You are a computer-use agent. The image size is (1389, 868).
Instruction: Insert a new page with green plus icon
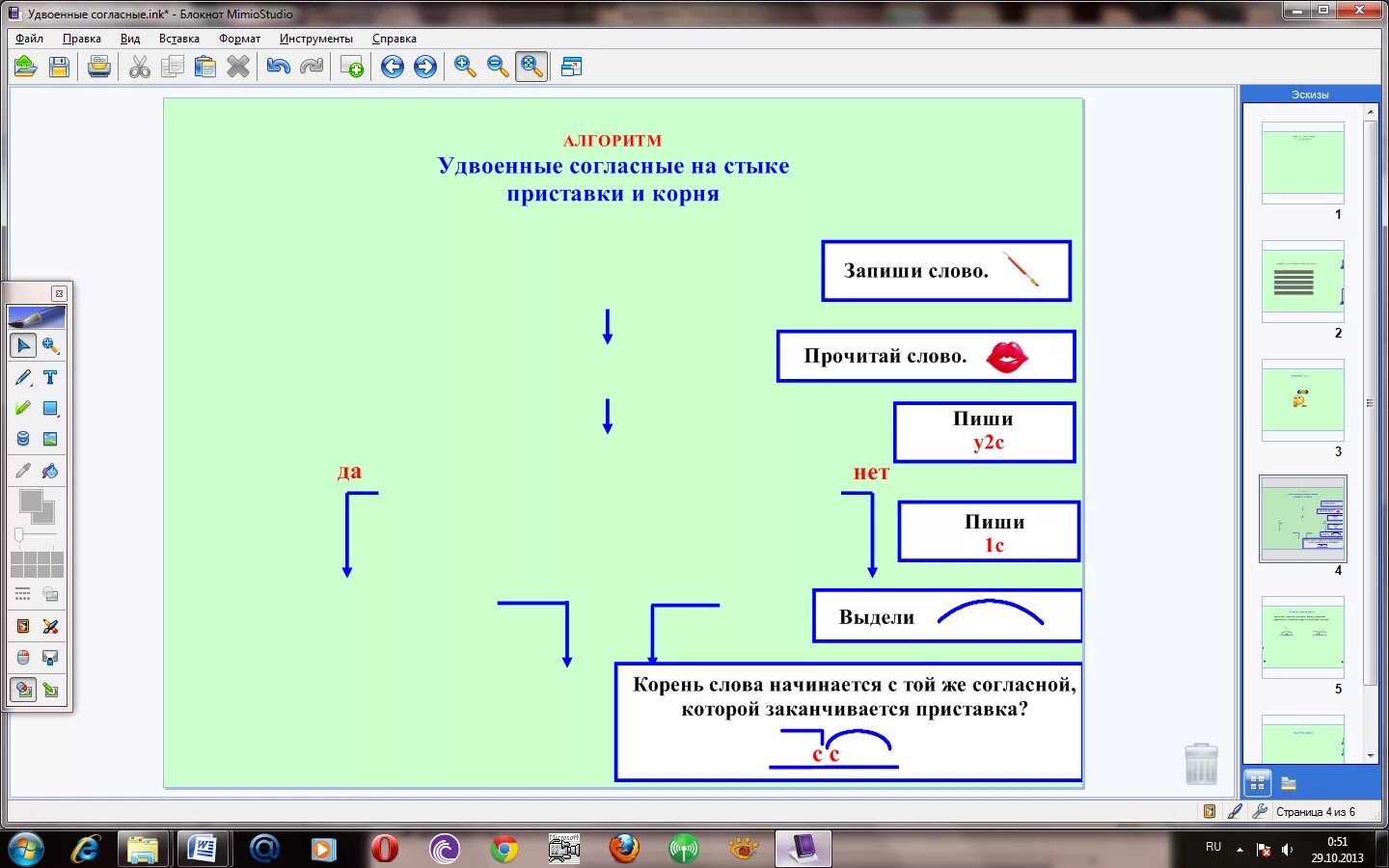[352, 67]
